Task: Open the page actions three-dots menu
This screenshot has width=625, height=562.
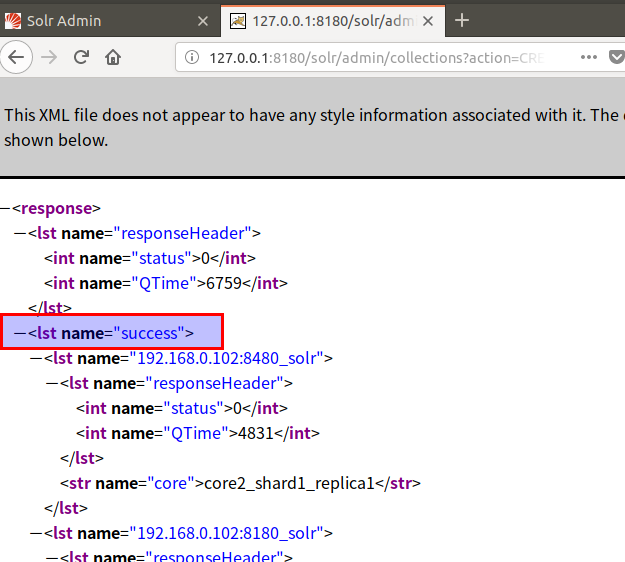Action: (x=589, y=57)
